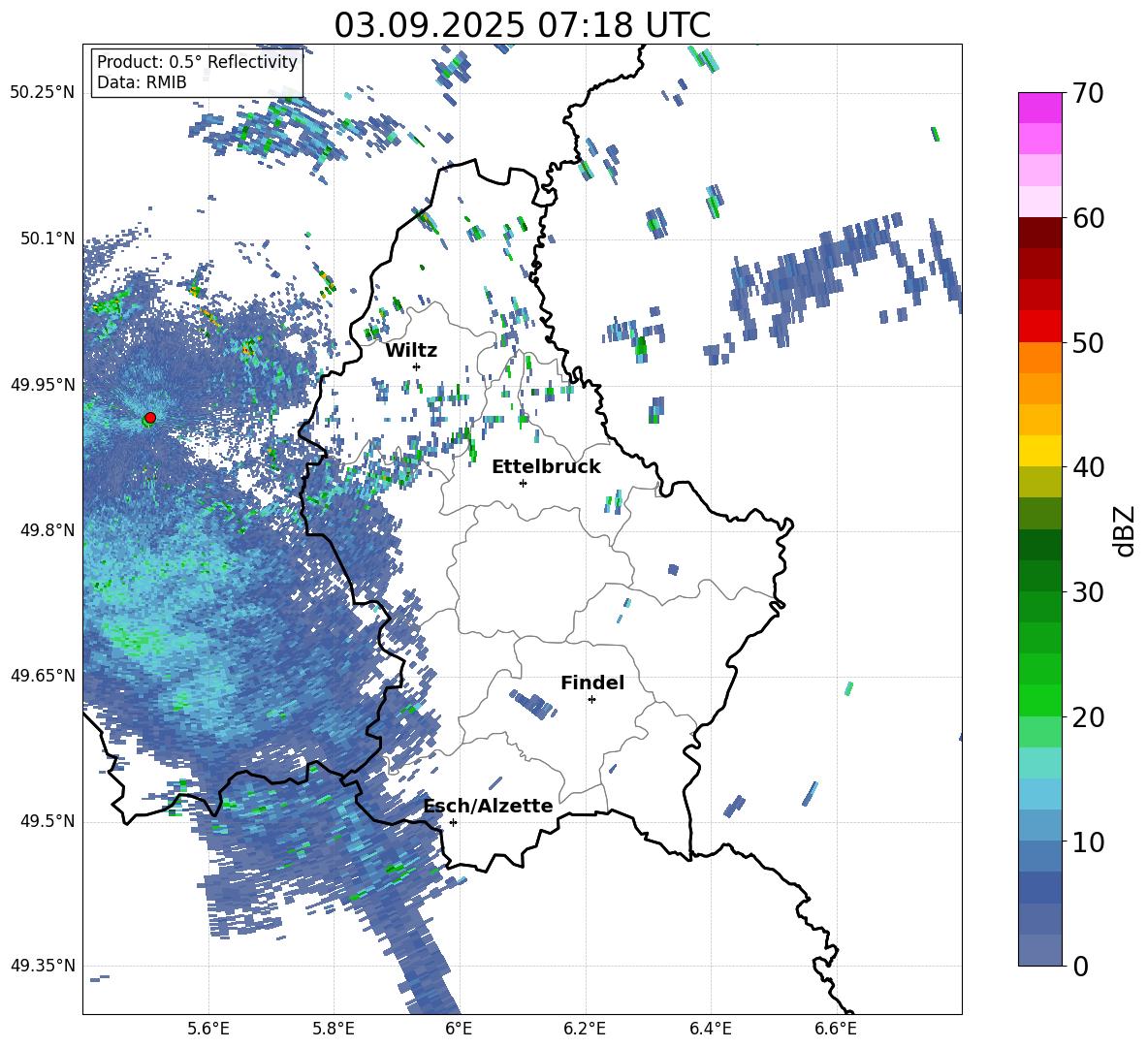Screen dimensions: 1148x1048
Task: Pick the olive colorbar segment below 40
Action: [x=1040, y=482]
